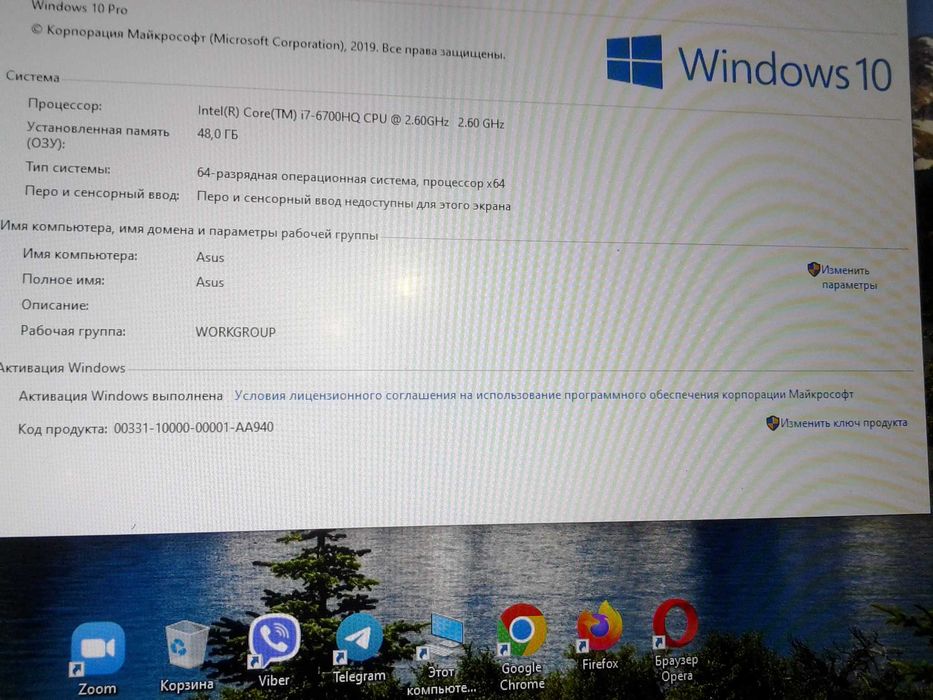Open Изменить ключ продукта link
The image size is (933, 700).
[844, 423]
